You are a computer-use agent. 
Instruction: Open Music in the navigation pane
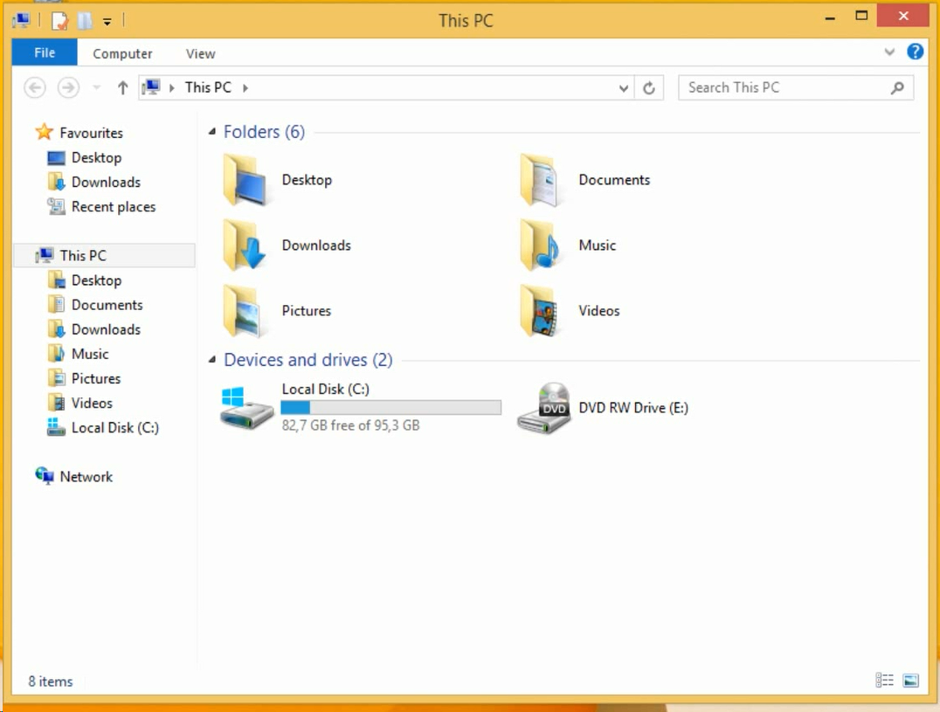pos(78,354)
